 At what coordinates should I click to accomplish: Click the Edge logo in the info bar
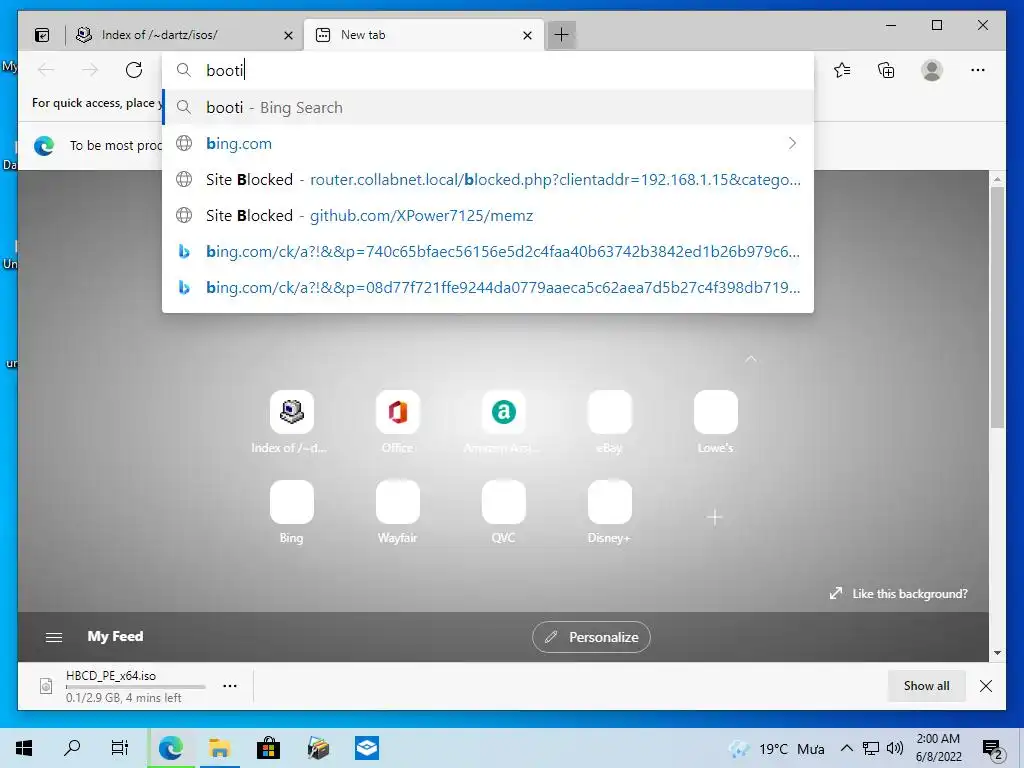point(44,145)
